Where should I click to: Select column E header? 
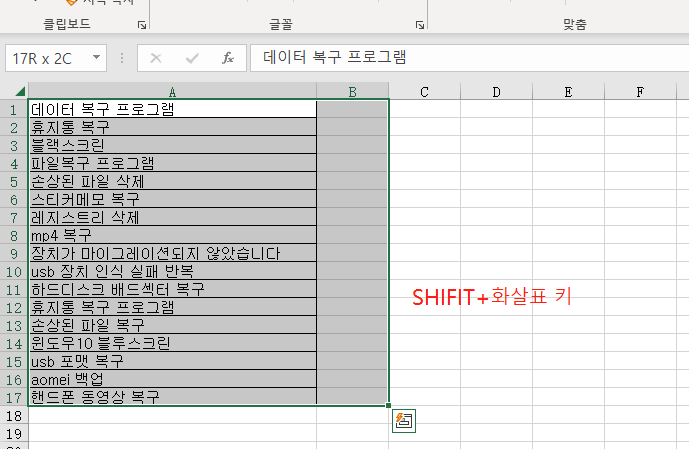click(x=569, y=92)
